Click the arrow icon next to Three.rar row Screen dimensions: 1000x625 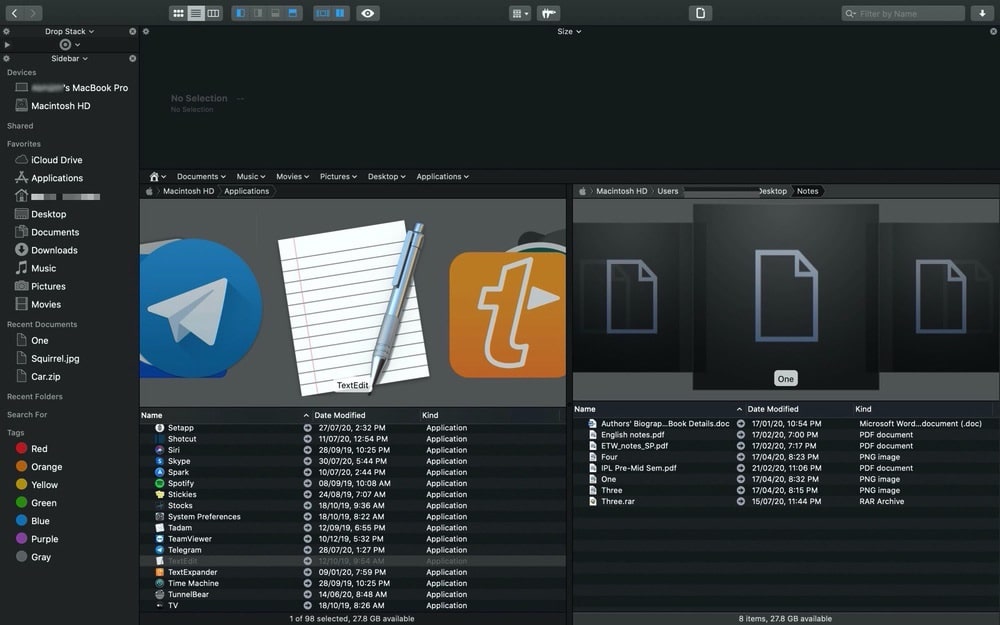coord(740,501)
